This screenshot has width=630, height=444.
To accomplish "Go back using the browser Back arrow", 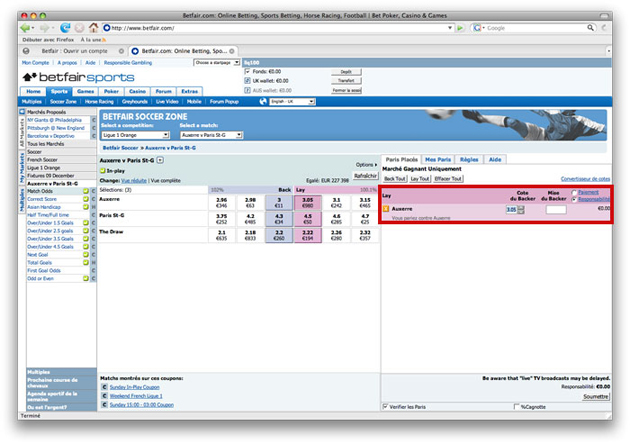I will coord(25,28).
